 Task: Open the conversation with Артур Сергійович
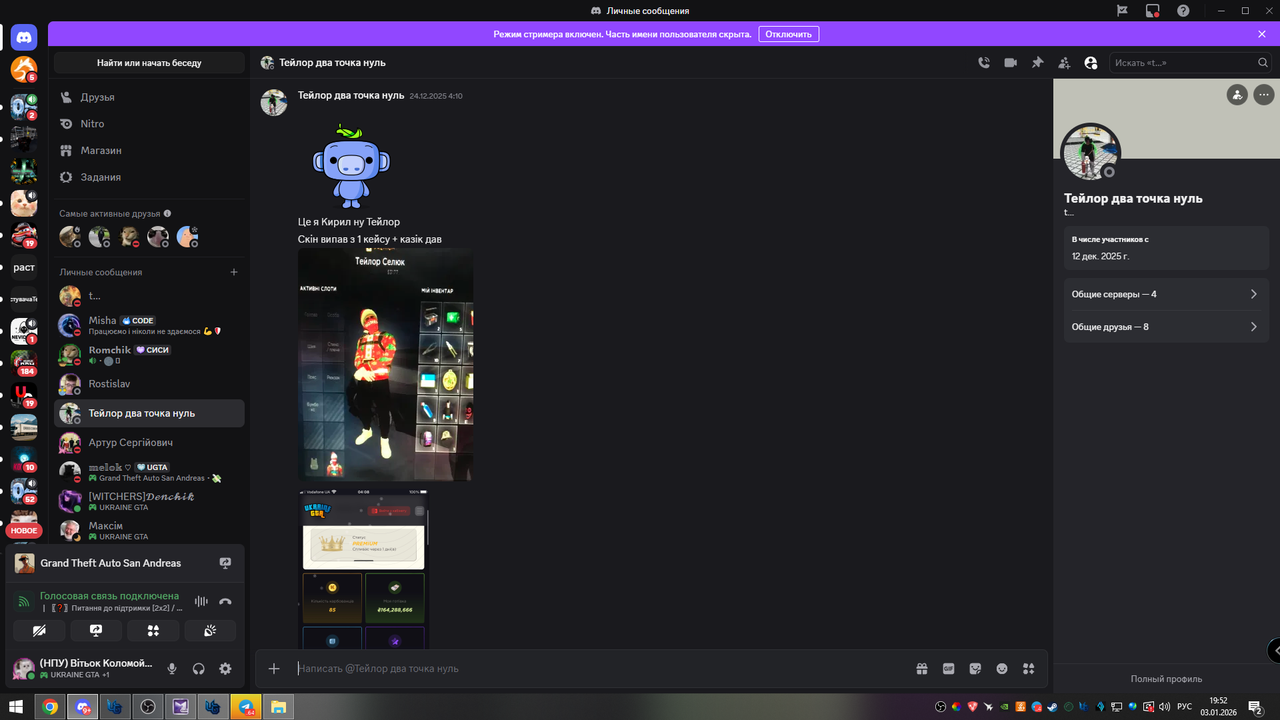click(x=149, y=443)
